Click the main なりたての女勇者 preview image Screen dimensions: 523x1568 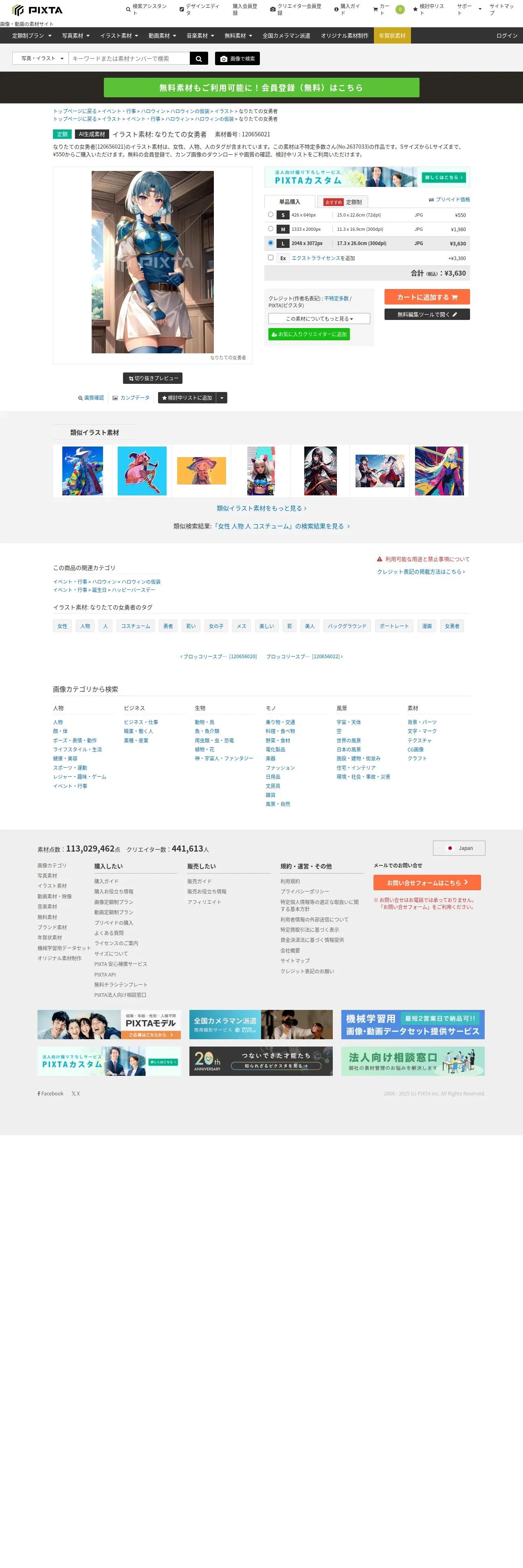click(x=153, y=262)
